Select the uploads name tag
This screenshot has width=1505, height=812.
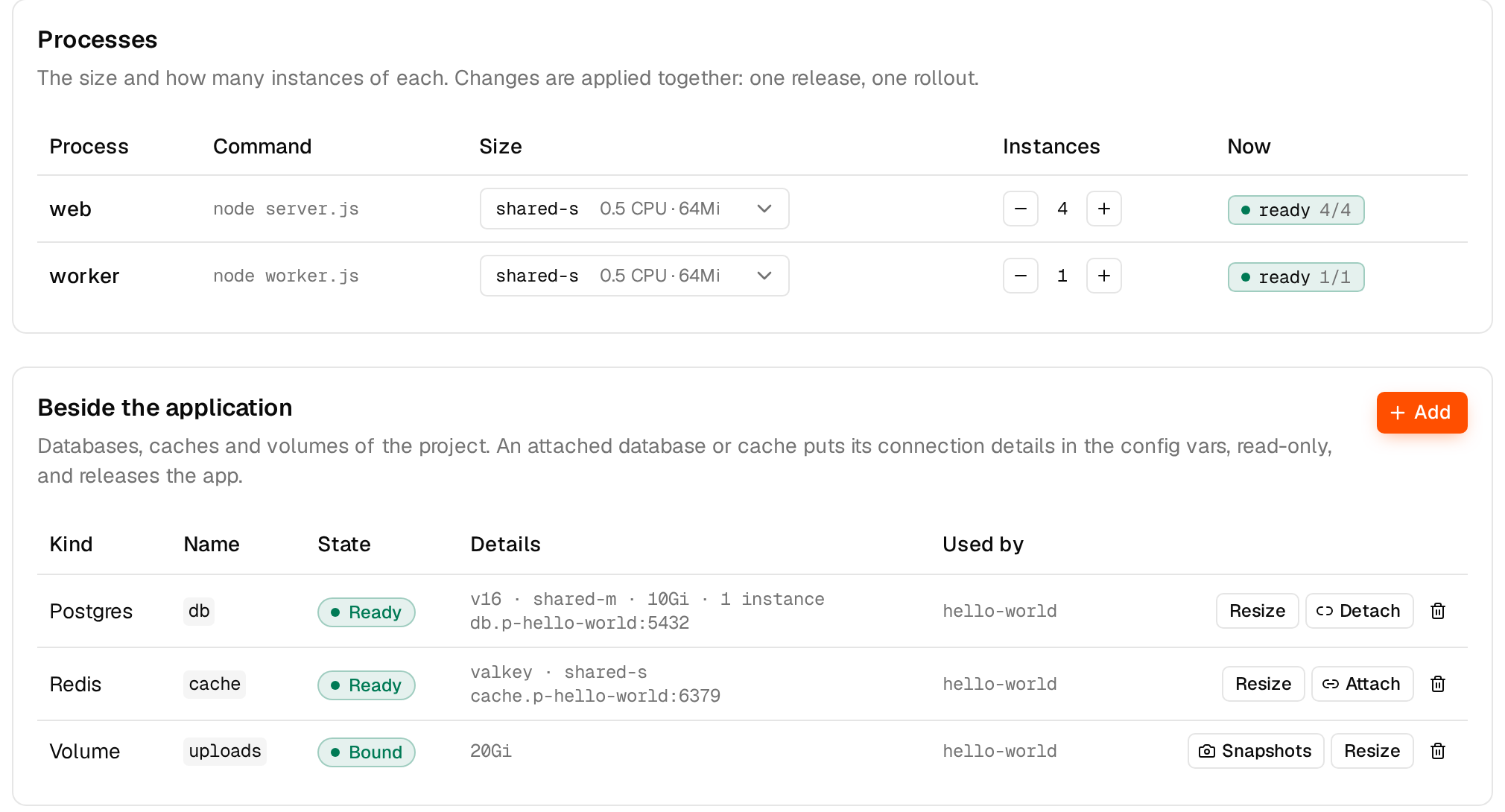point(225,751)
